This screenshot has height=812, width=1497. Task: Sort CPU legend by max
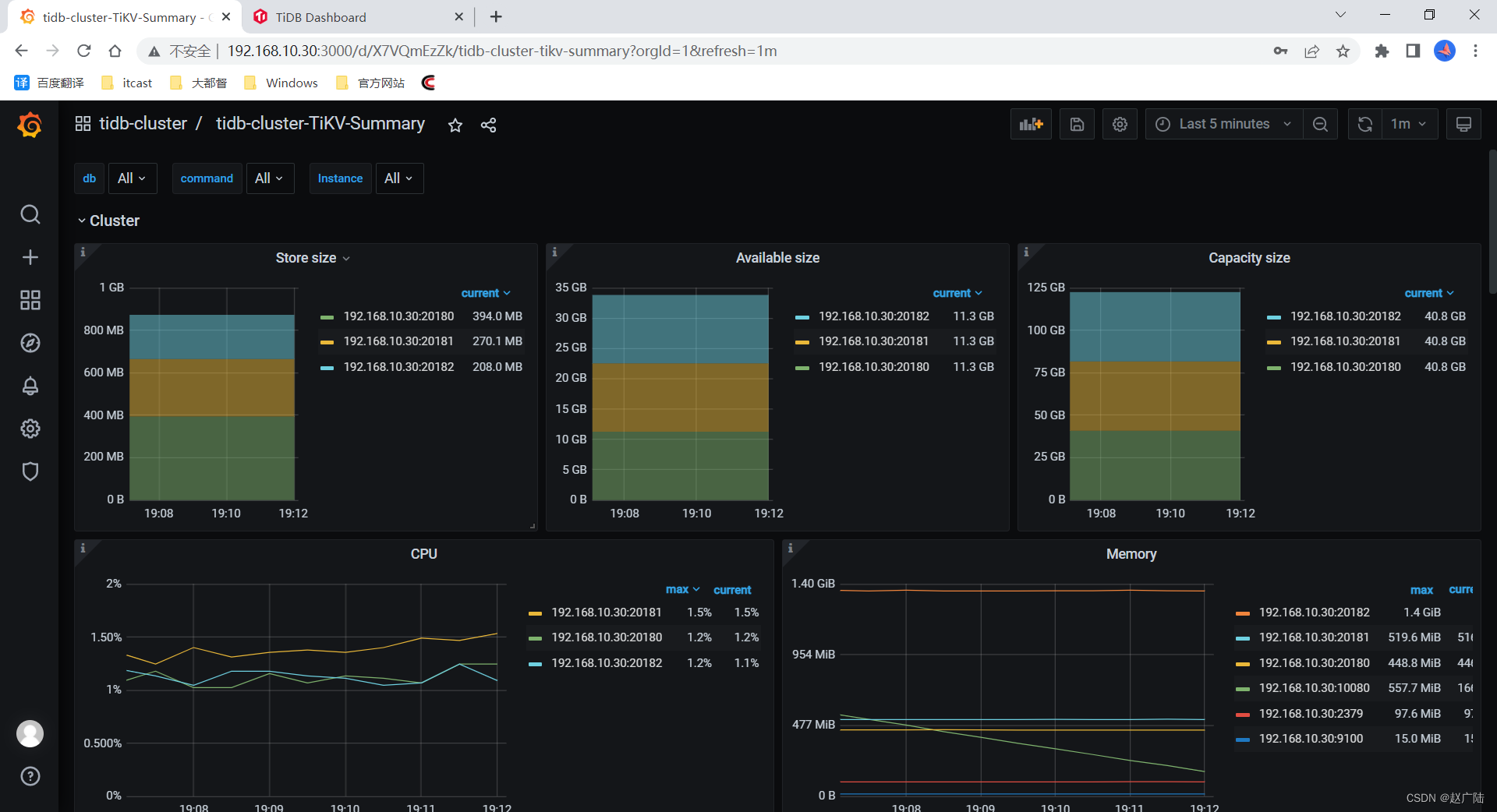682,590
